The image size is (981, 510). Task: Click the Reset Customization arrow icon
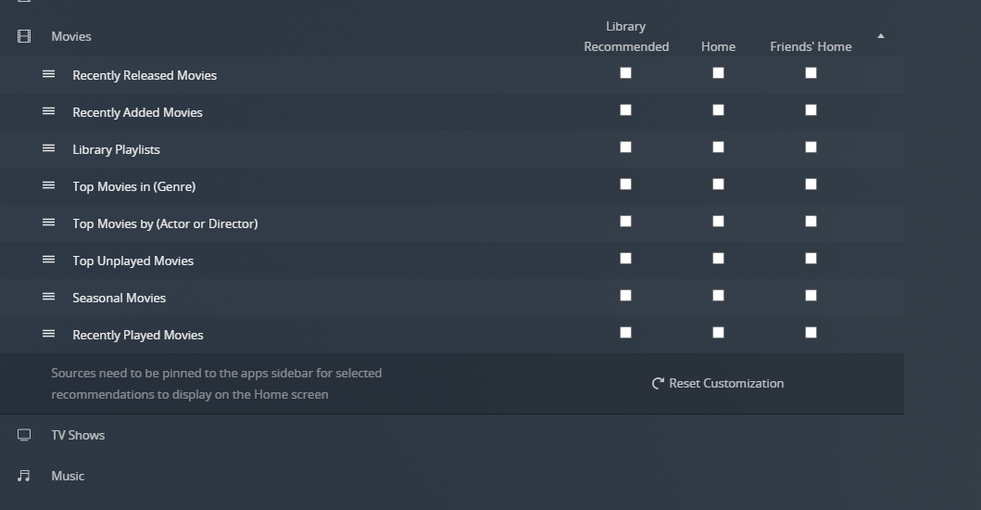[658, 383]
